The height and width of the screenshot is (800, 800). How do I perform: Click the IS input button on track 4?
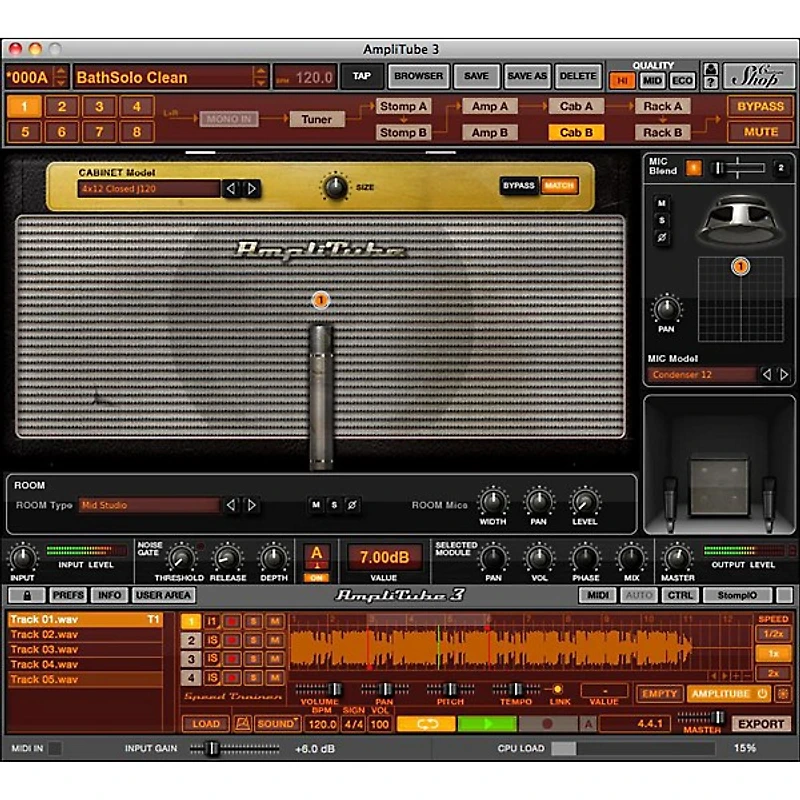click(212, 678)
